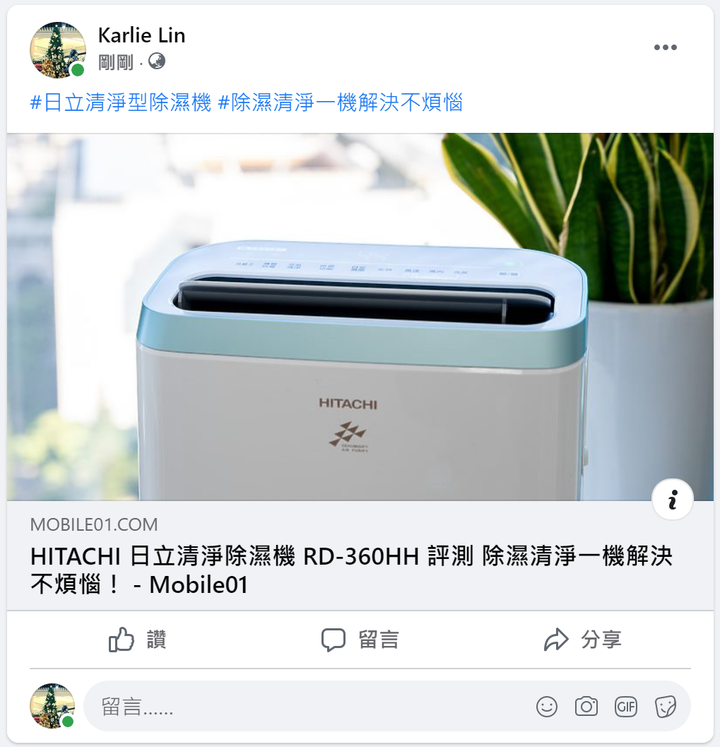Screen dimensions: 720x747
Task: Open hashtag #日立清淨型除濕機
Action: (121, 102)
